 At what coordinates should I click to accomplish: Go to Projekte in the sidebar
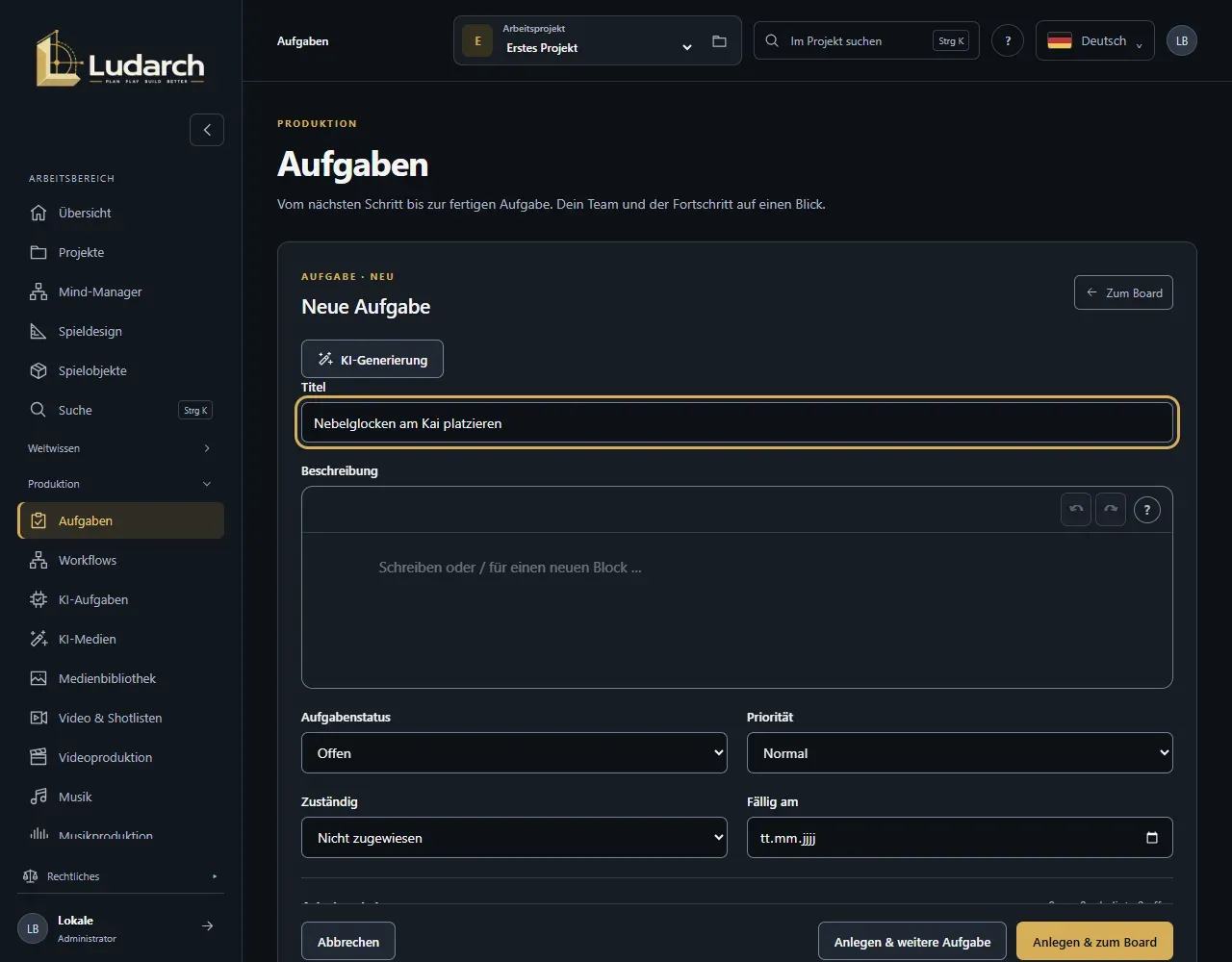tap(120, 252)
